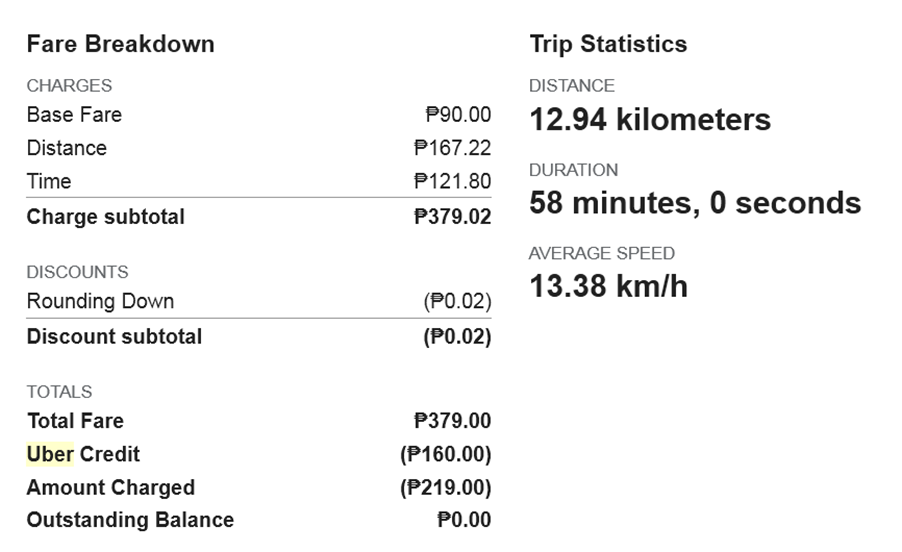
Task: Click the Charge subtotal label
Action: pos(106,217)
